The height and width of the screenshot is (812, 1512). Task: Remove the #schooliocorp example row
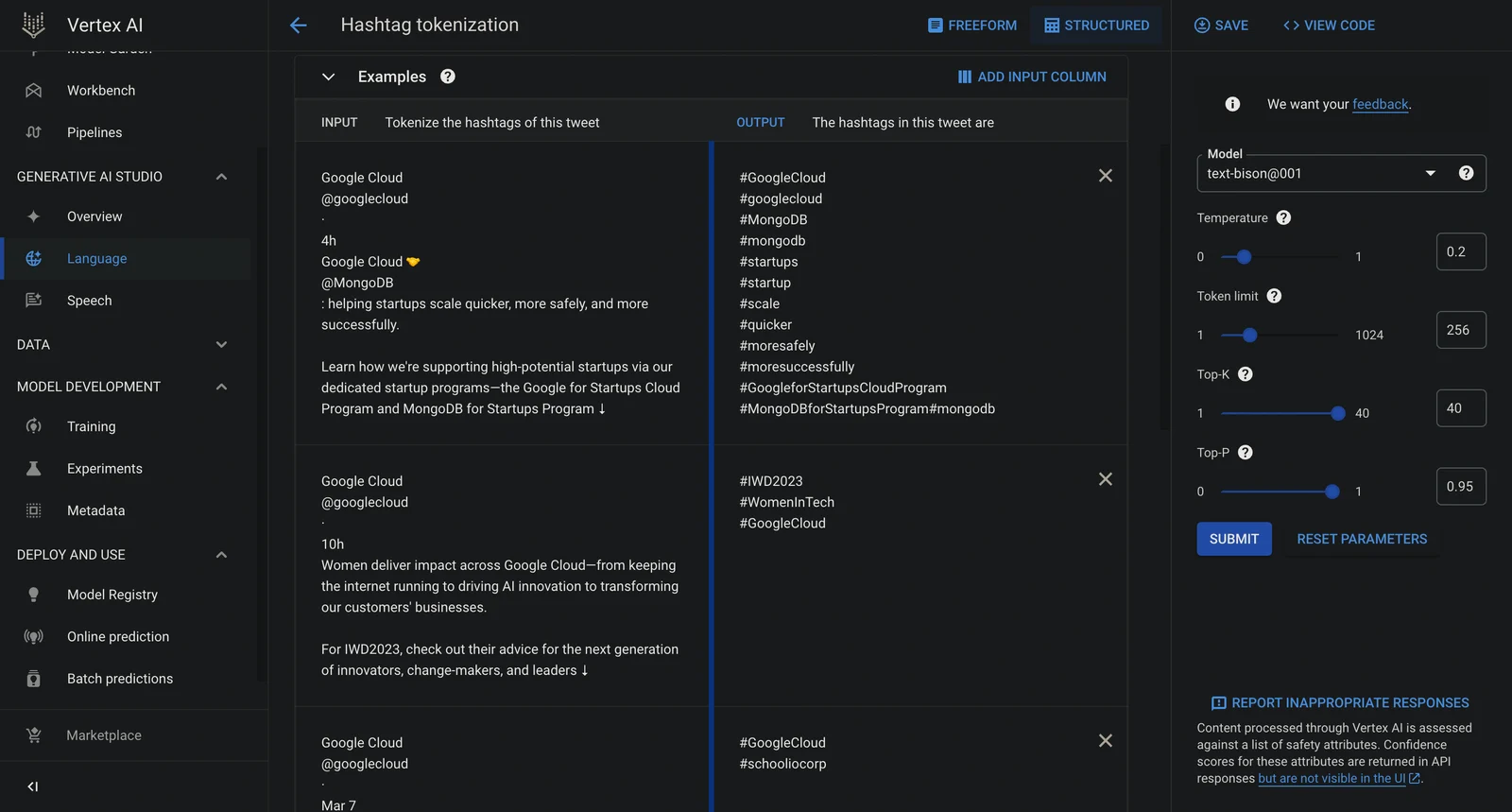pos(1105,741)
